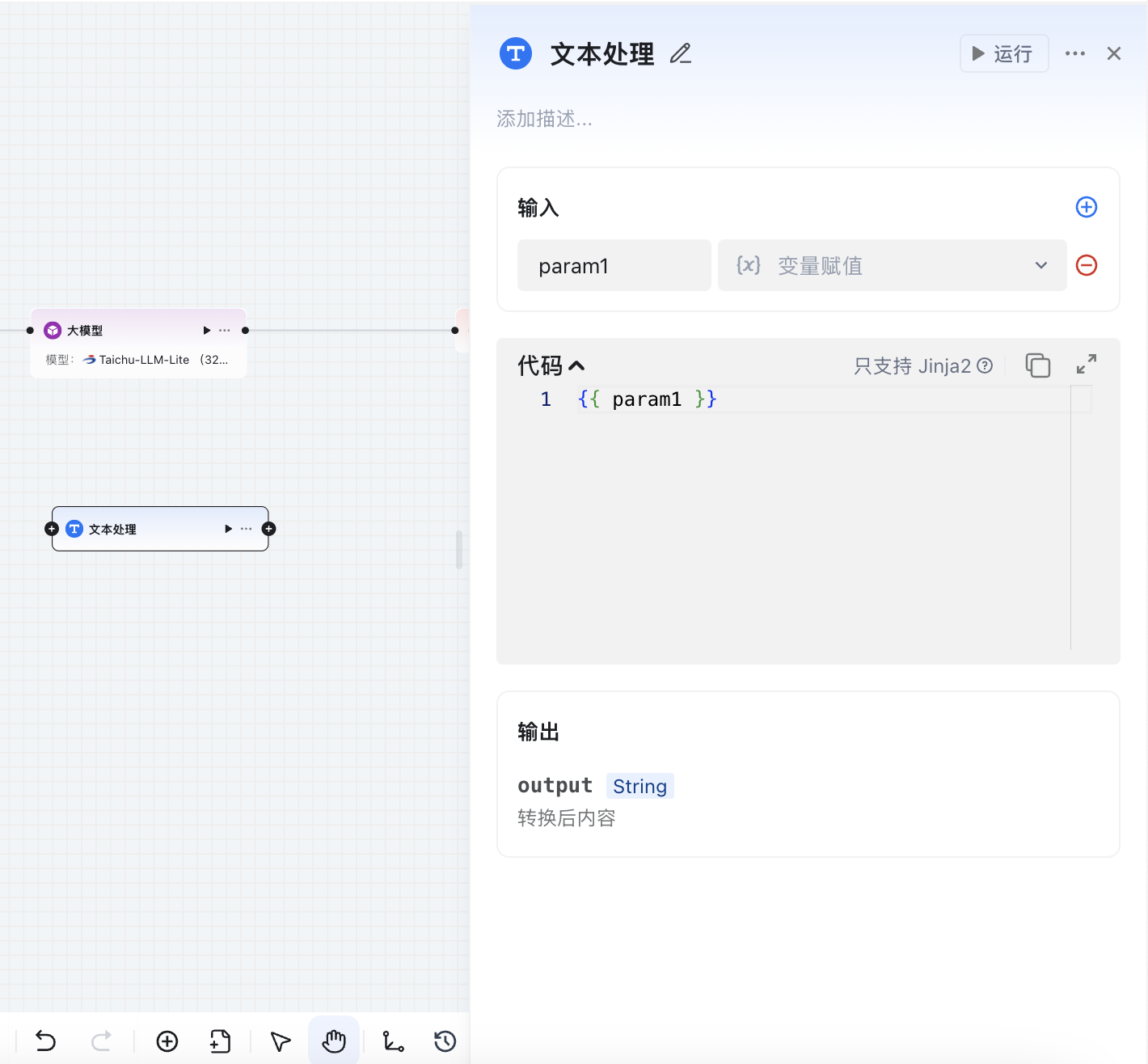Click the Jinja2 help question icon
1148x1064 pixels.
click(x=985, y=365)
